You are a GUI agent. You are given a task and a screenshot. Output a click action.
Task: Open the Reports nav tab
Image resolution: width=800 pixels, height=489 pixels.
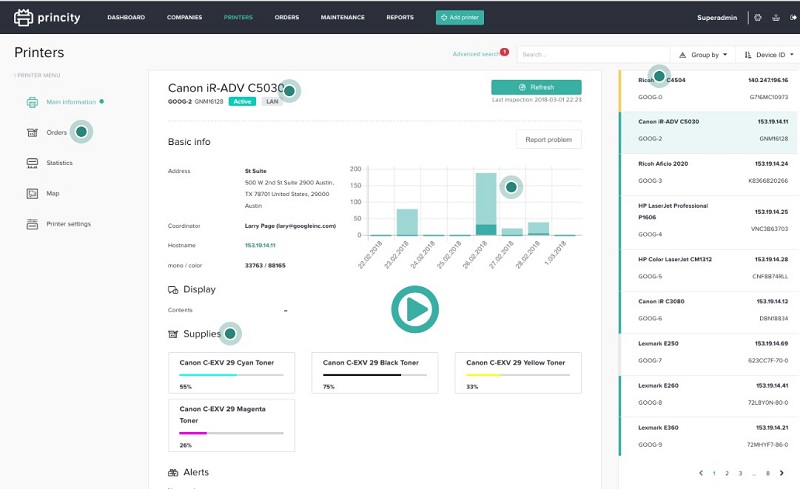400,17
